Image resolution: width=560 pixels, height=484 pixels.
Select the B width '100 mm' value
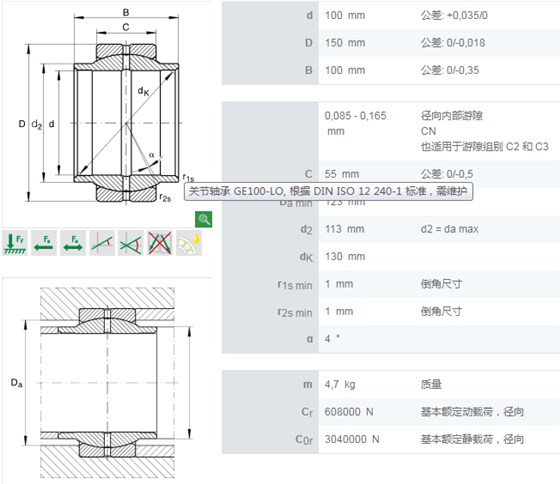pyautogui.click(x=345, y=70)
